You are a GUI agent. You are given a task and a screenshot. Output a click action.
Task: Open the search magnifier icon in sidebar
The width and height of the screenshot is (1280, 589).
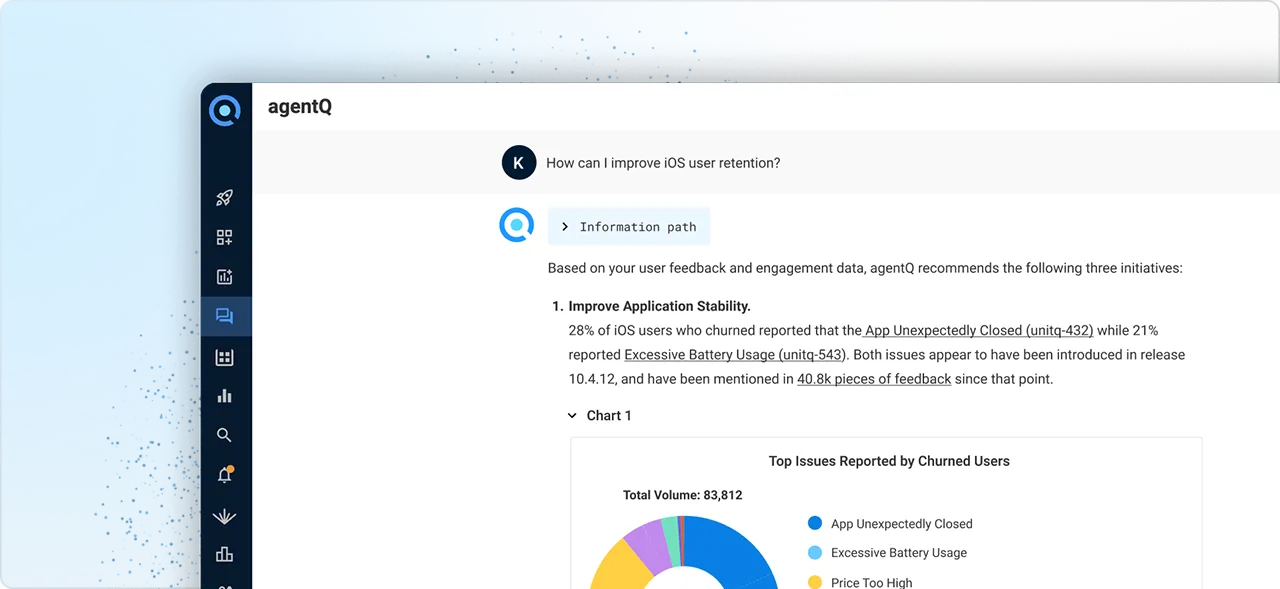(225, 435)
